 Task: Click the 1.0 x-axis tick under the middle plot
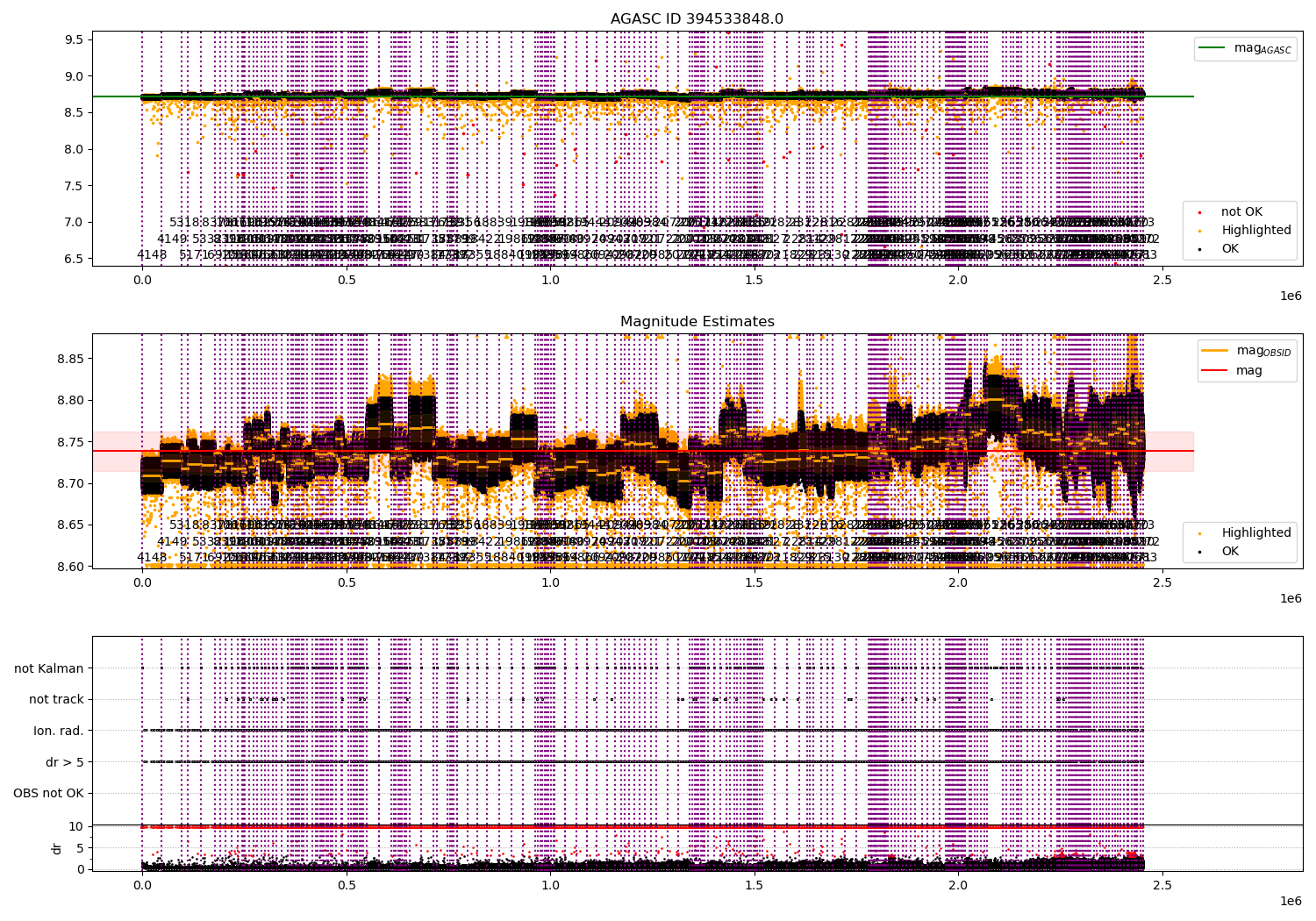click(550, 582)
